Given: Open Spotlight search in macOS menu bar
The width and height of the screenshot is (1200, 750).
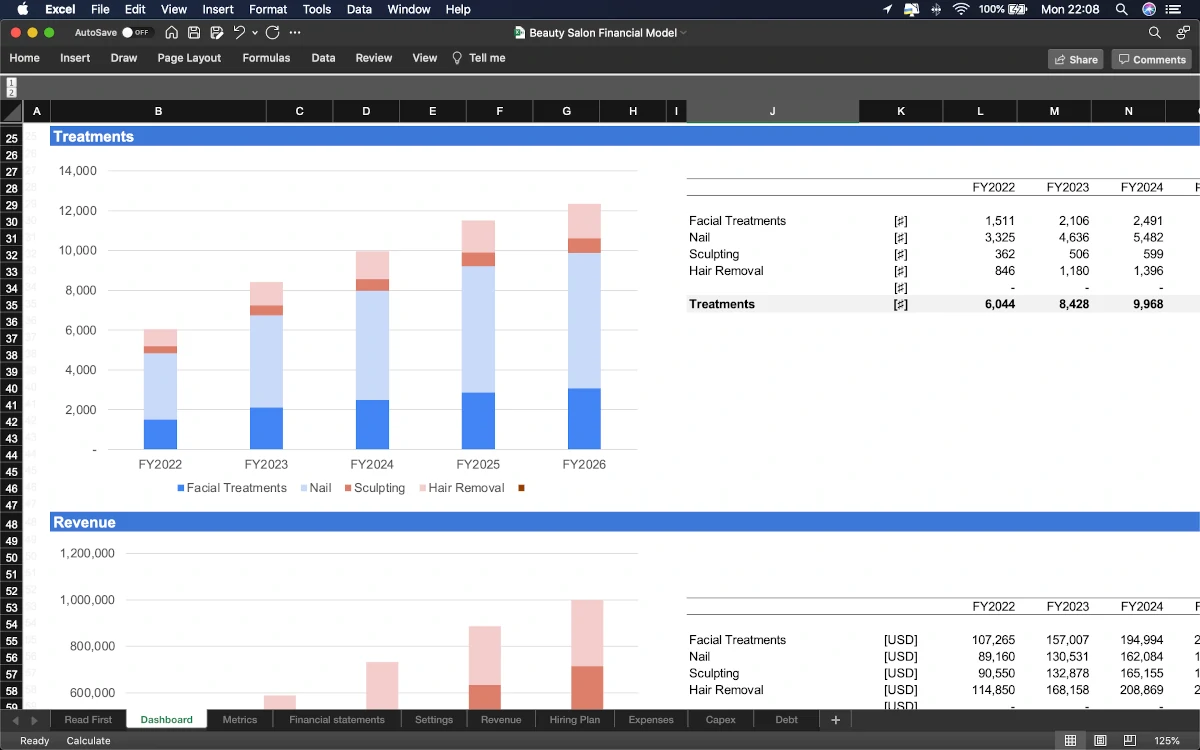Looking at the screenshot, I should point(1122,9).
